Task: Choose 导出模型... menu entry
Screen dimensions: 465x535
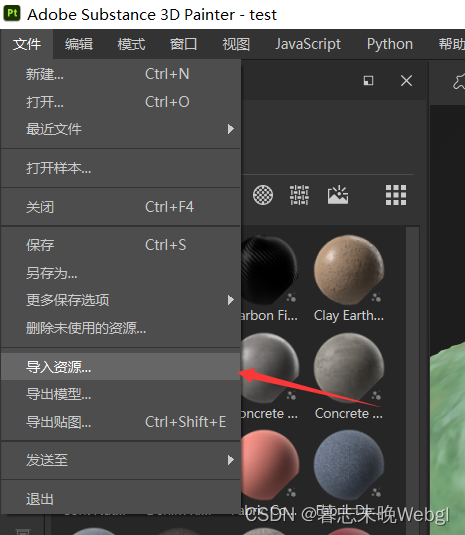Action: 120,394
